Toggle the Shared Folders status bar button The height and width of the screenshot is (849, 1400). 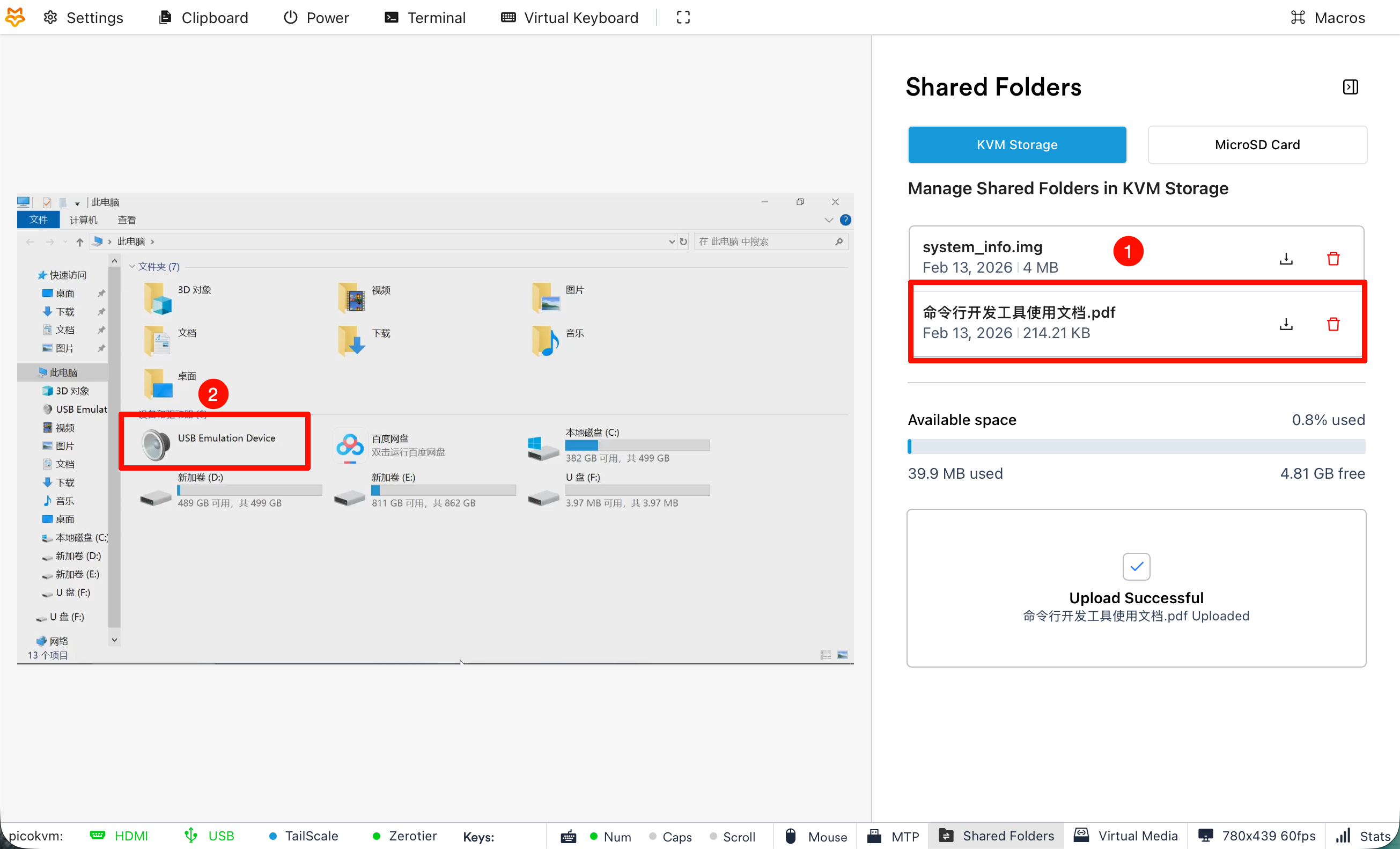point(996,836)
